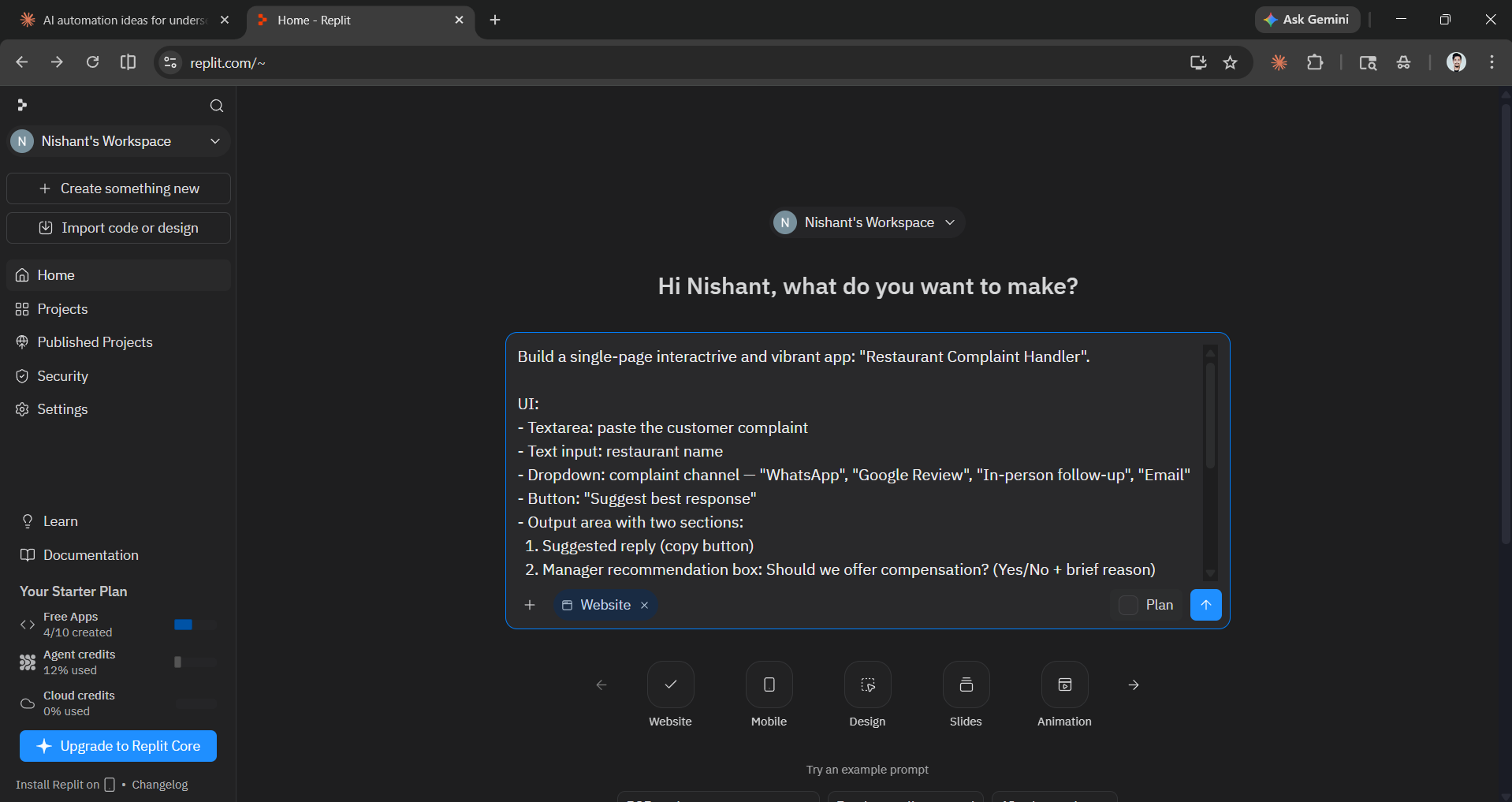The height and width of the screenshot is (802, 1512).
Task: Click the plus attach icon in prompt box
Action: coord(530,605)
